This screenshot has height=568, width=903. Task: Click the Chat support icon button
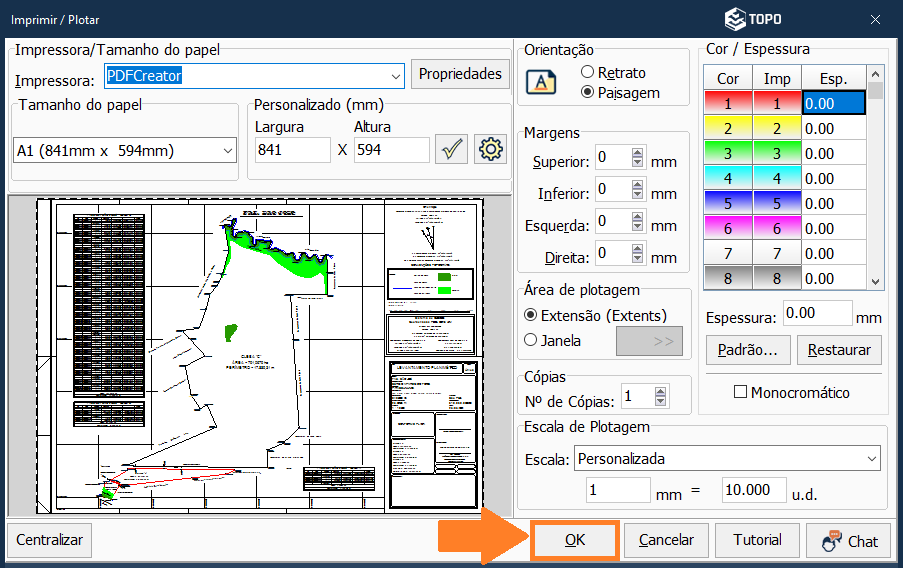(x=849, y=541)
